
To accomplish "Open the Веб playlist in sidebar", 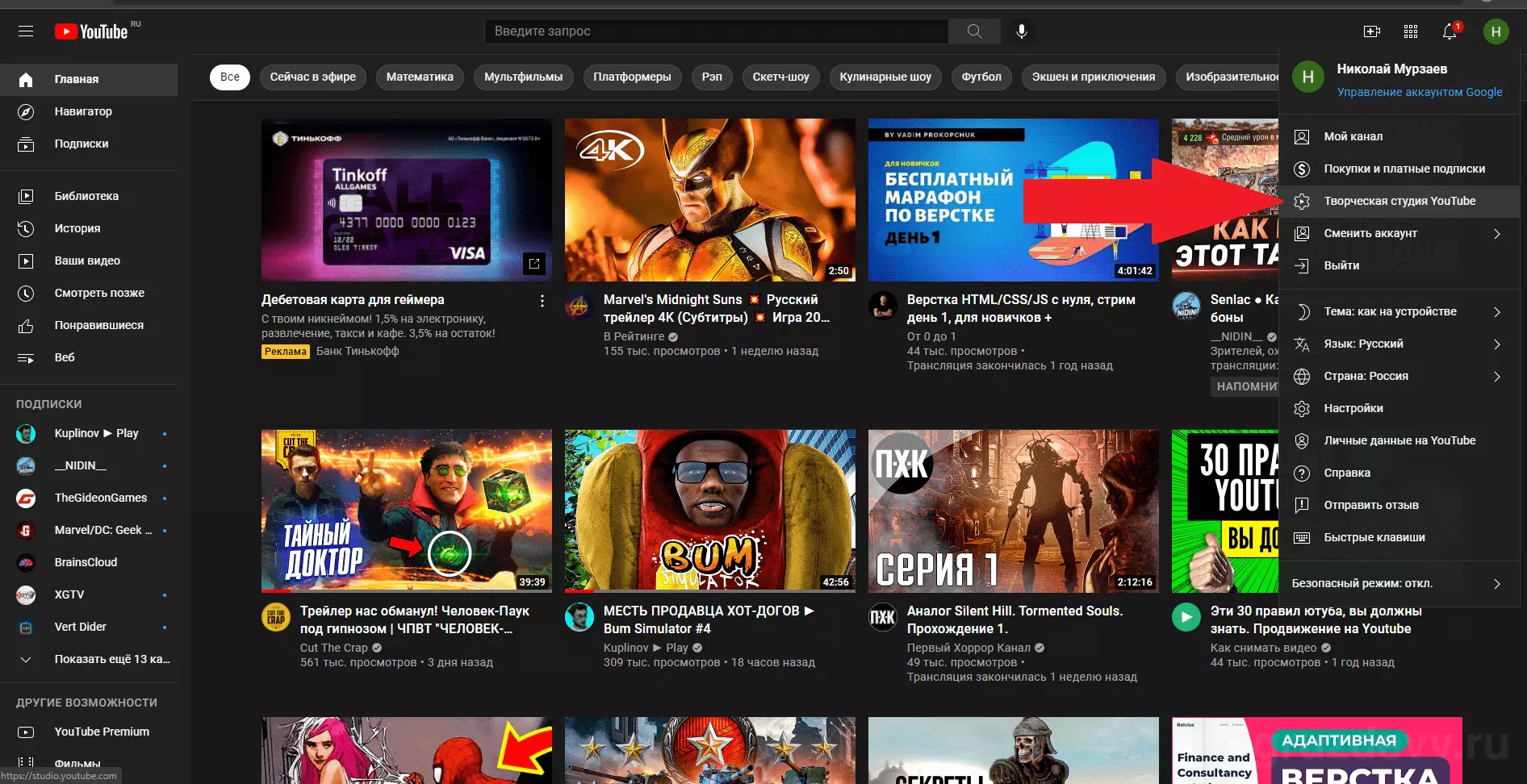I will [x=89, y=357].
